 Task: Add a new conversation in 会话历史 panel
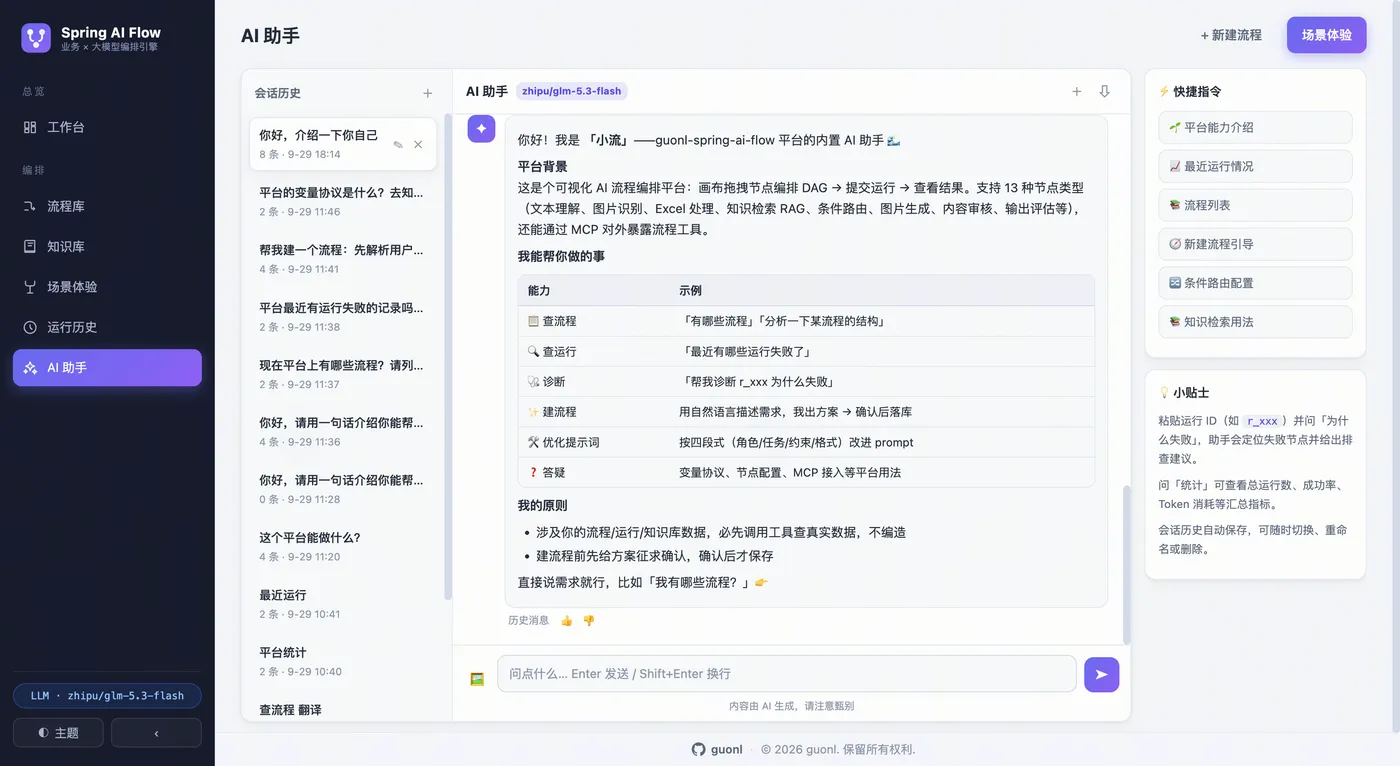(428, 93)
